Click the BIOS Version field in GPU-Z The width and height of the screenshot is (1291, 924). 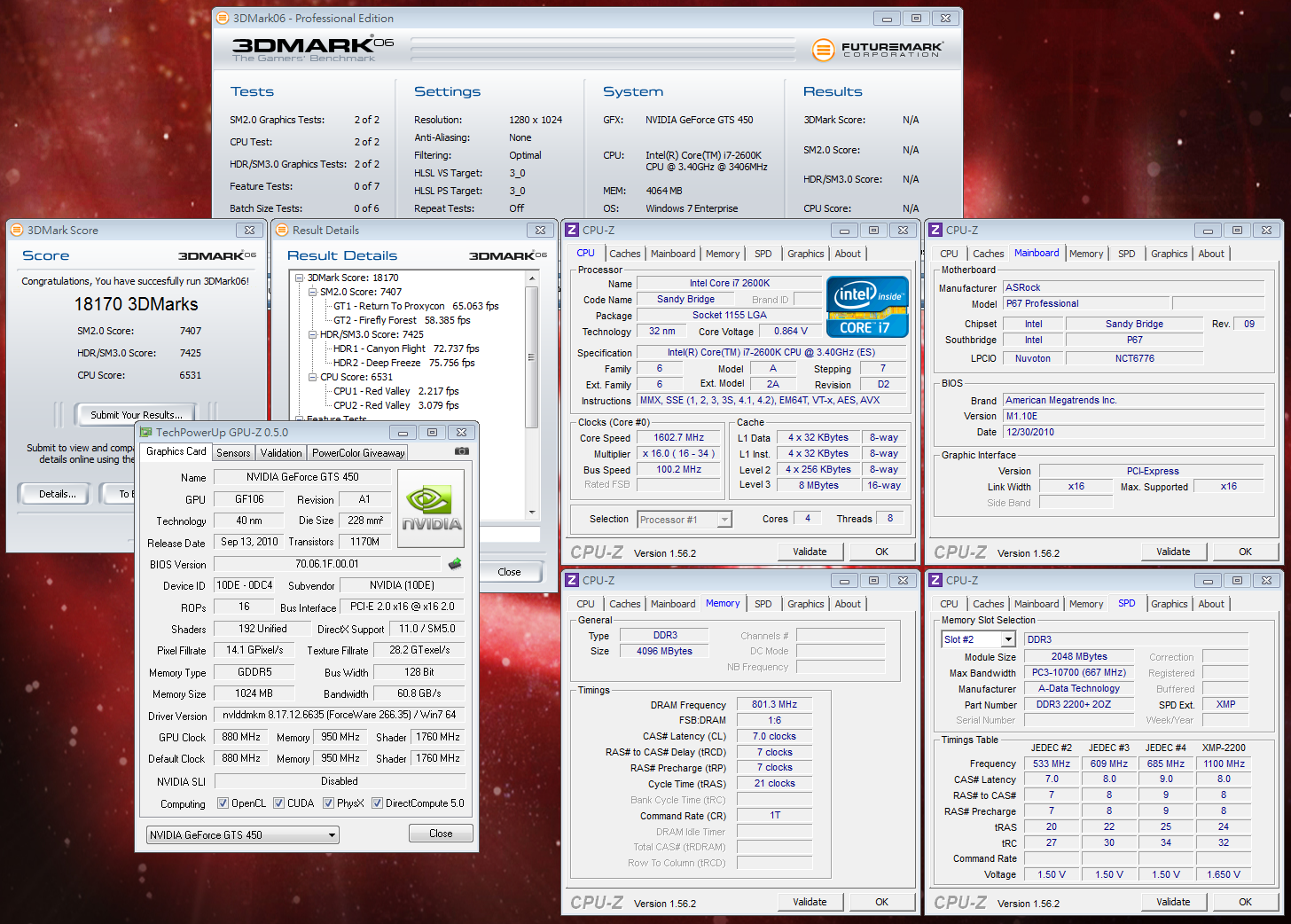coord(327,564)
